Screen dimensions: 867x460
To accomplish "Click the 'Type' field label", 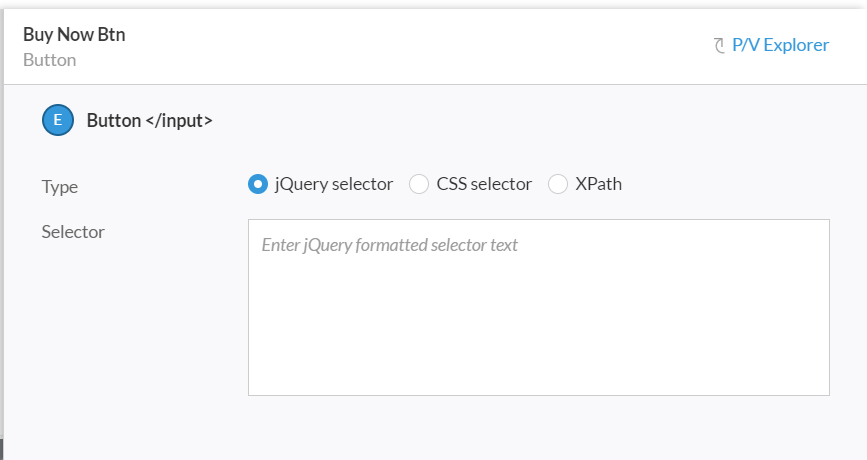I will coord(60,187).
